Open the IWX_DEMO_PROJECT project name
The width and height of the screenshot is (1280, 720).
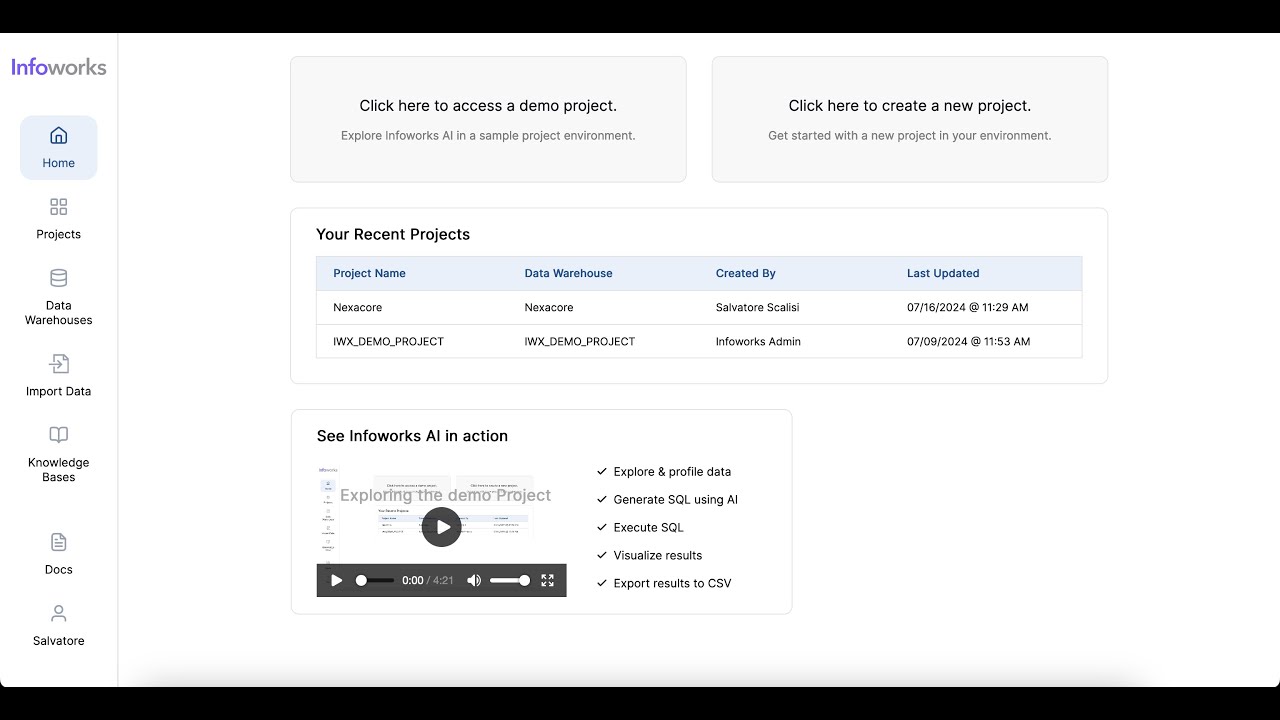pyautogui.click(x=388, y=341)
